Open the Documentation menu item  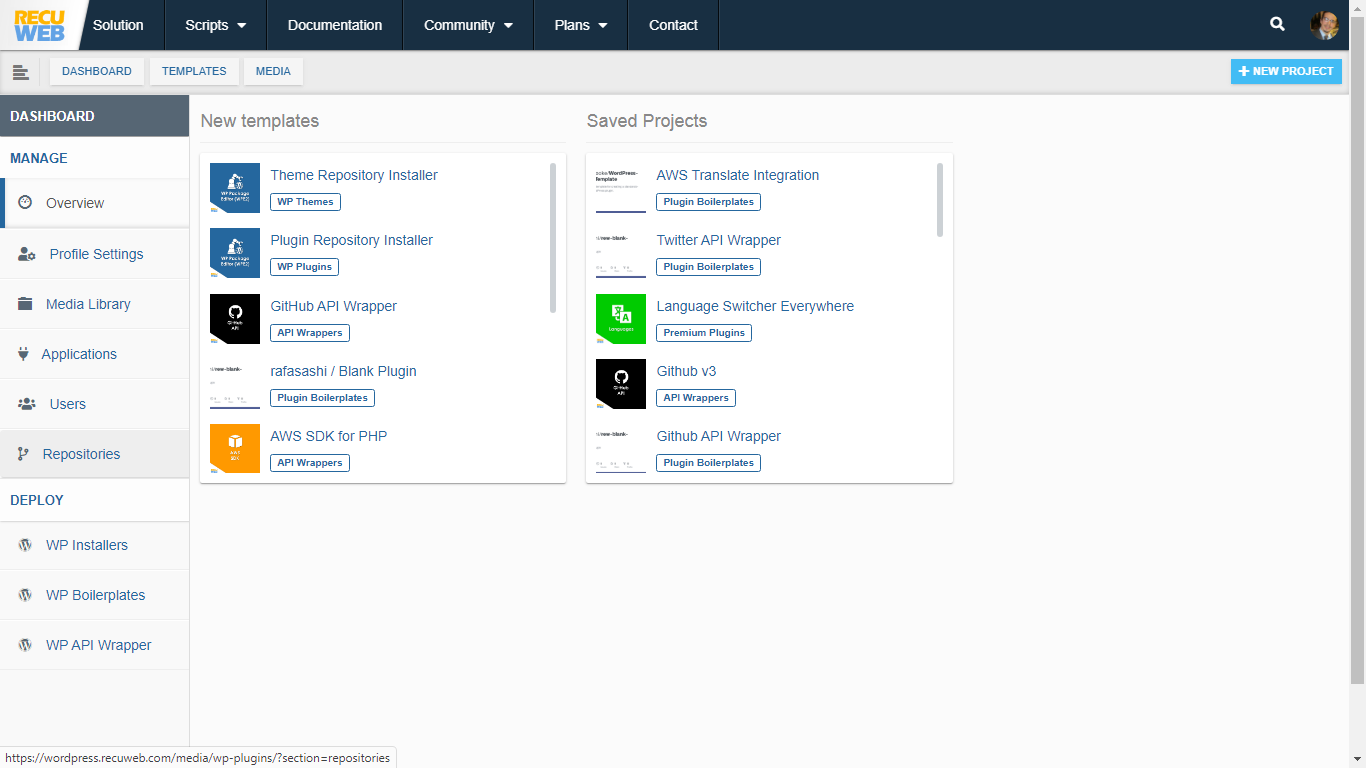tap(335, 25)
